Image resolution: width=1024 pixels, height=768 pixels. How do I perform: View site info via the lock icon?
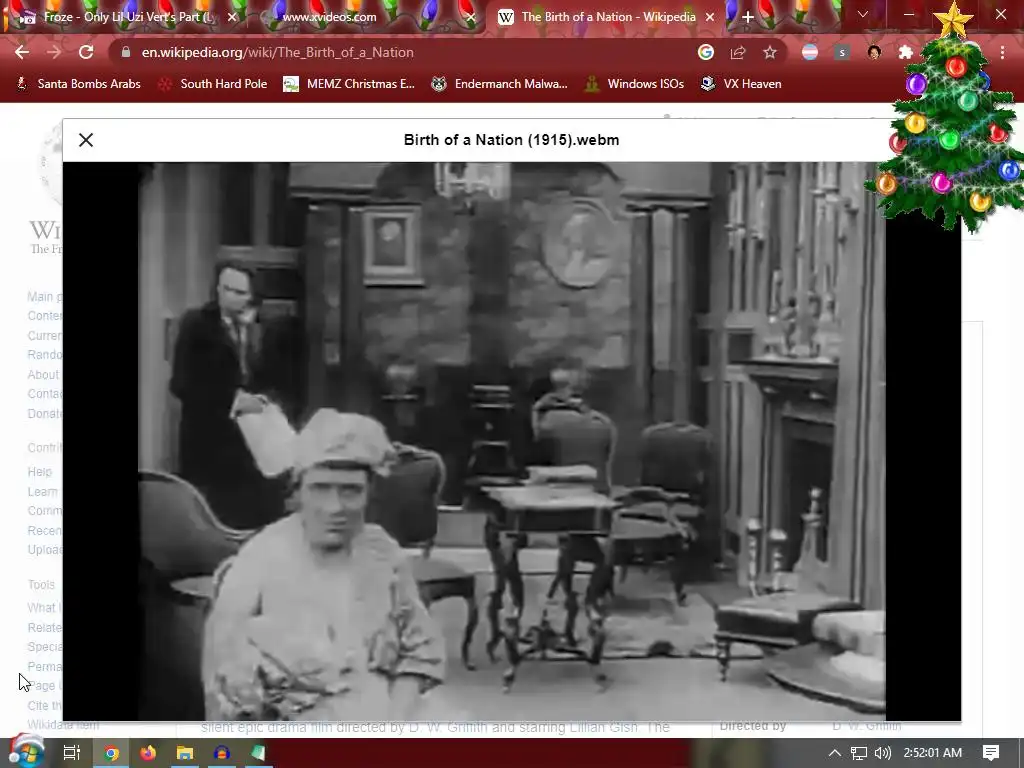pyautogui.click(x=126, y=52)
